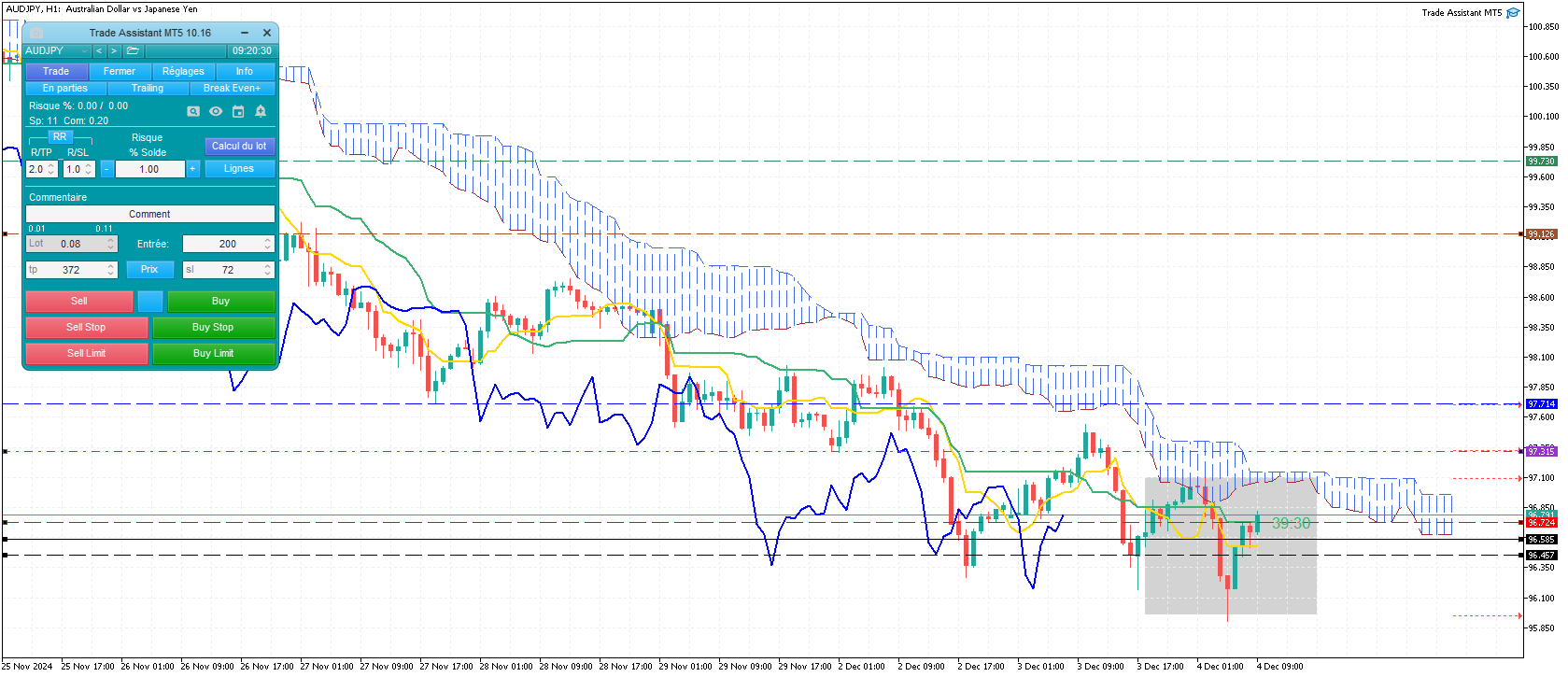Click the magnifier search icon in the panel

pyautogui.click(x=193, y=111)
